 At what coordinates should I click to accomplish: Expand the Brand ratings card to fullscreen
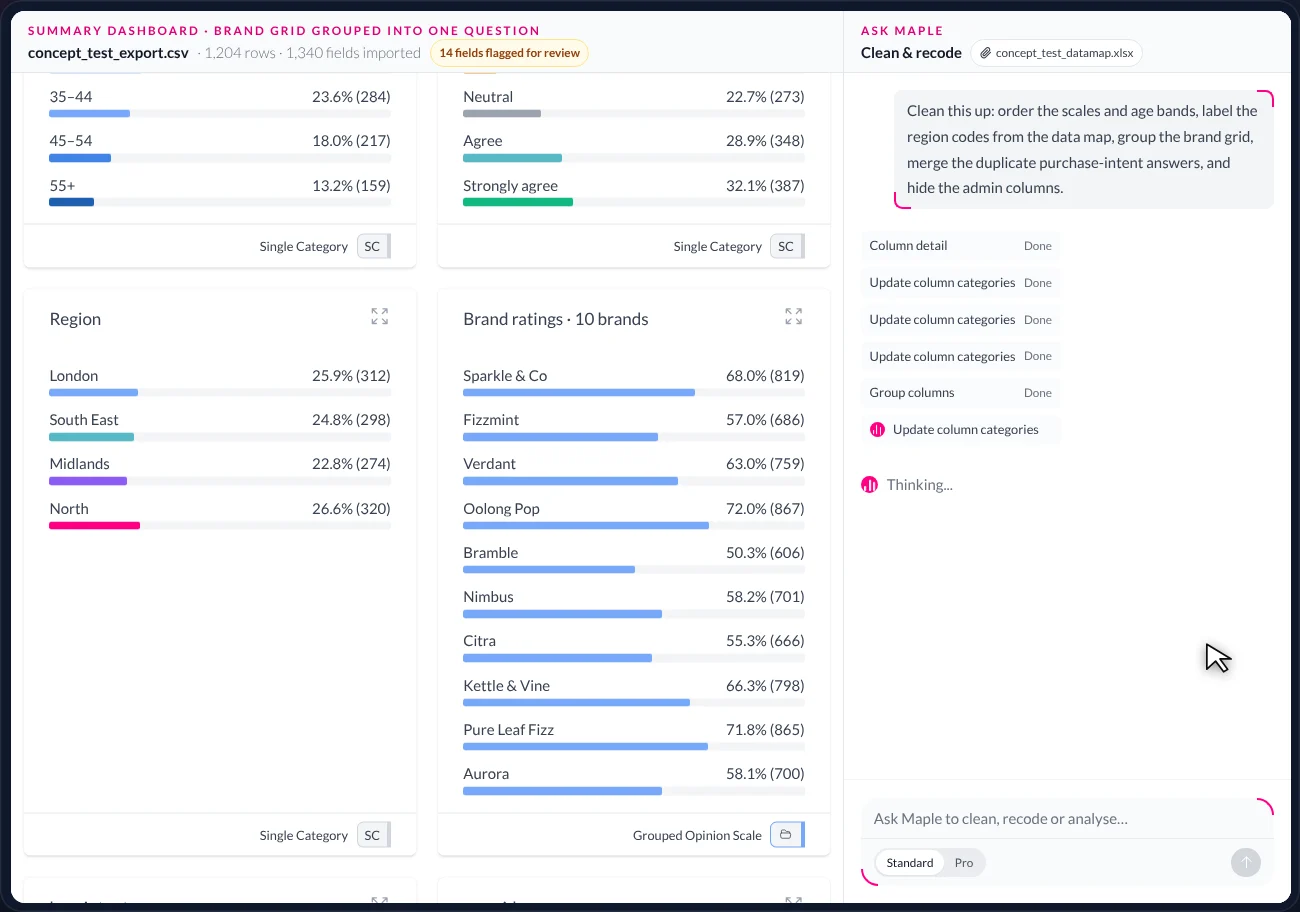794,317
